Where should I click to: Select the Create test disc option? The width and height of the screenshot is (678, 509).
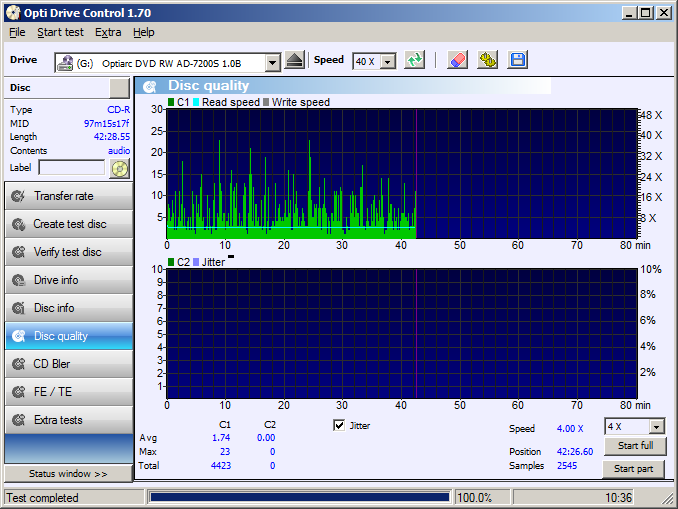69,224
